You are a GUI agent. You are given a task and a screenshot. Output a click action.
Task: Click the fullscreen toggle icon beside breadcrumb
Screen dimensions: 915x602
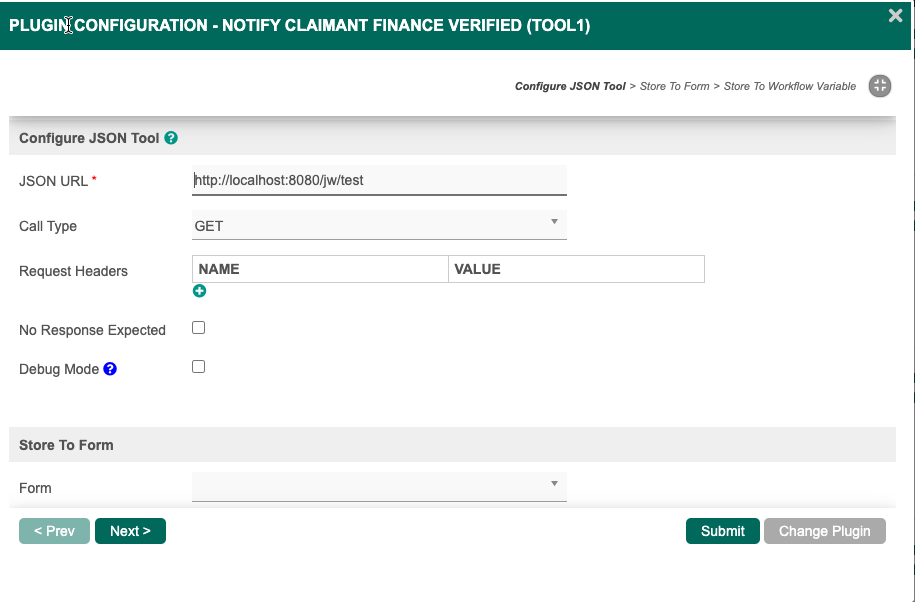[879, 86]
